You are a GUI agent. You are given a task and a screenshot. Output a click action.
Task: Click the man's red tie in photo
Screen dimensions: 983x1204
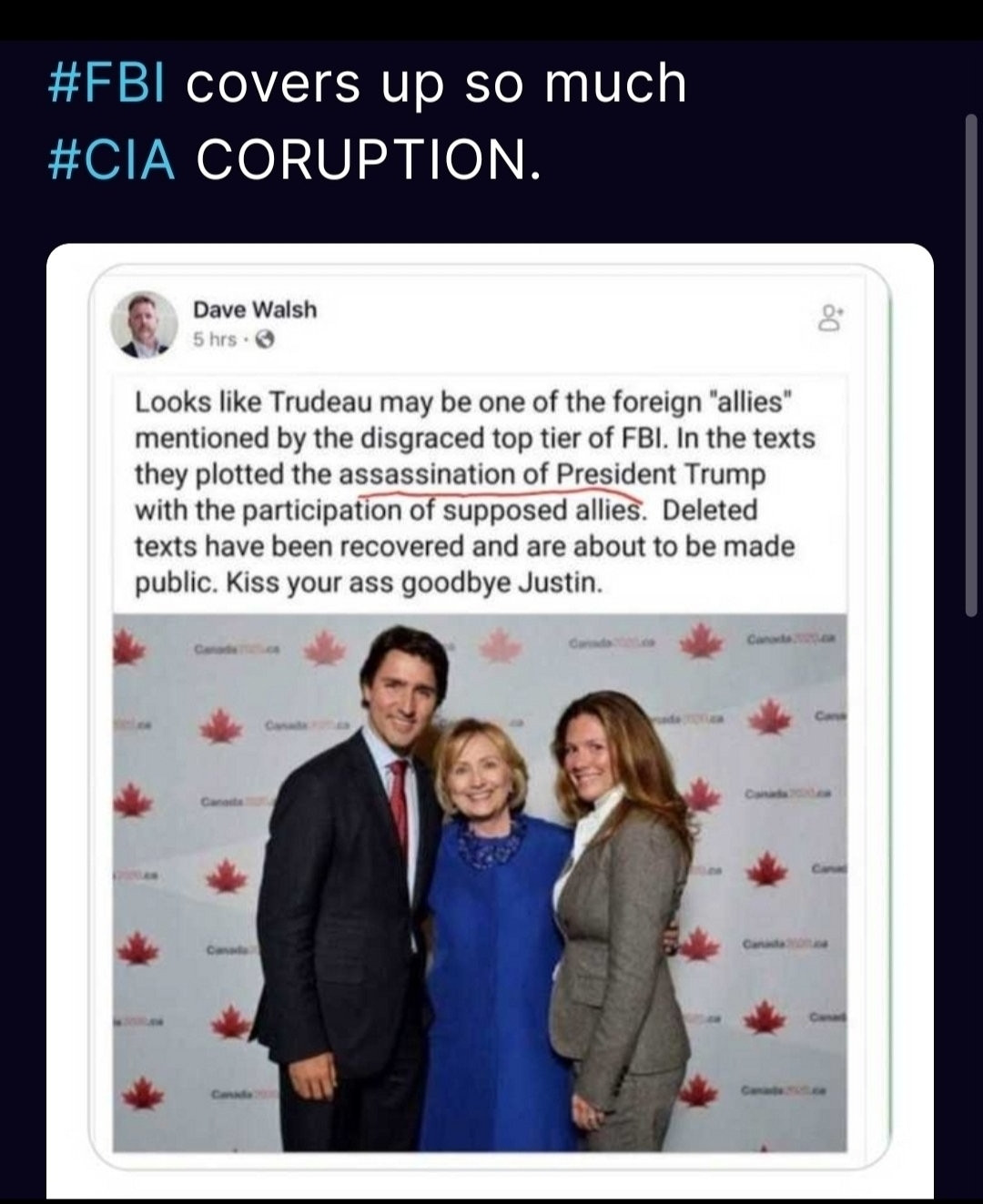[x=399, y=801]
